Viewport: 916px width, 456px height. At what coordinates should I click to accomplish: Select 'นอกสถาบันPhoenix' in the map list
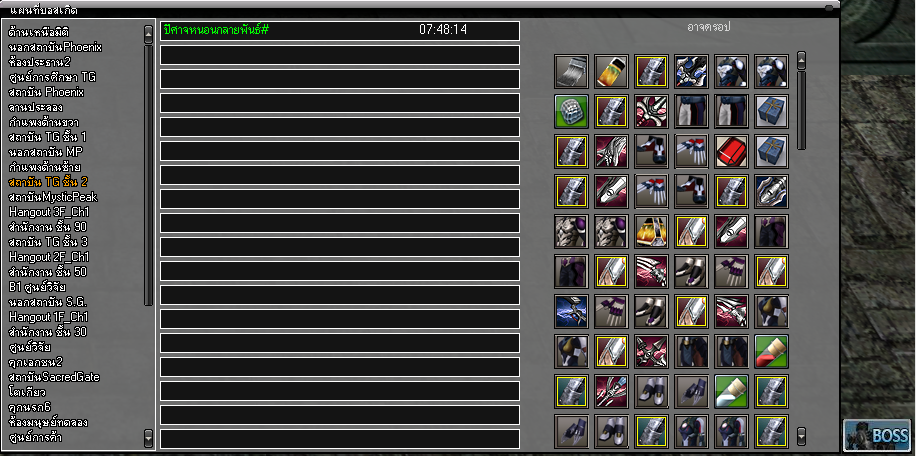click(x=55, y=47)
